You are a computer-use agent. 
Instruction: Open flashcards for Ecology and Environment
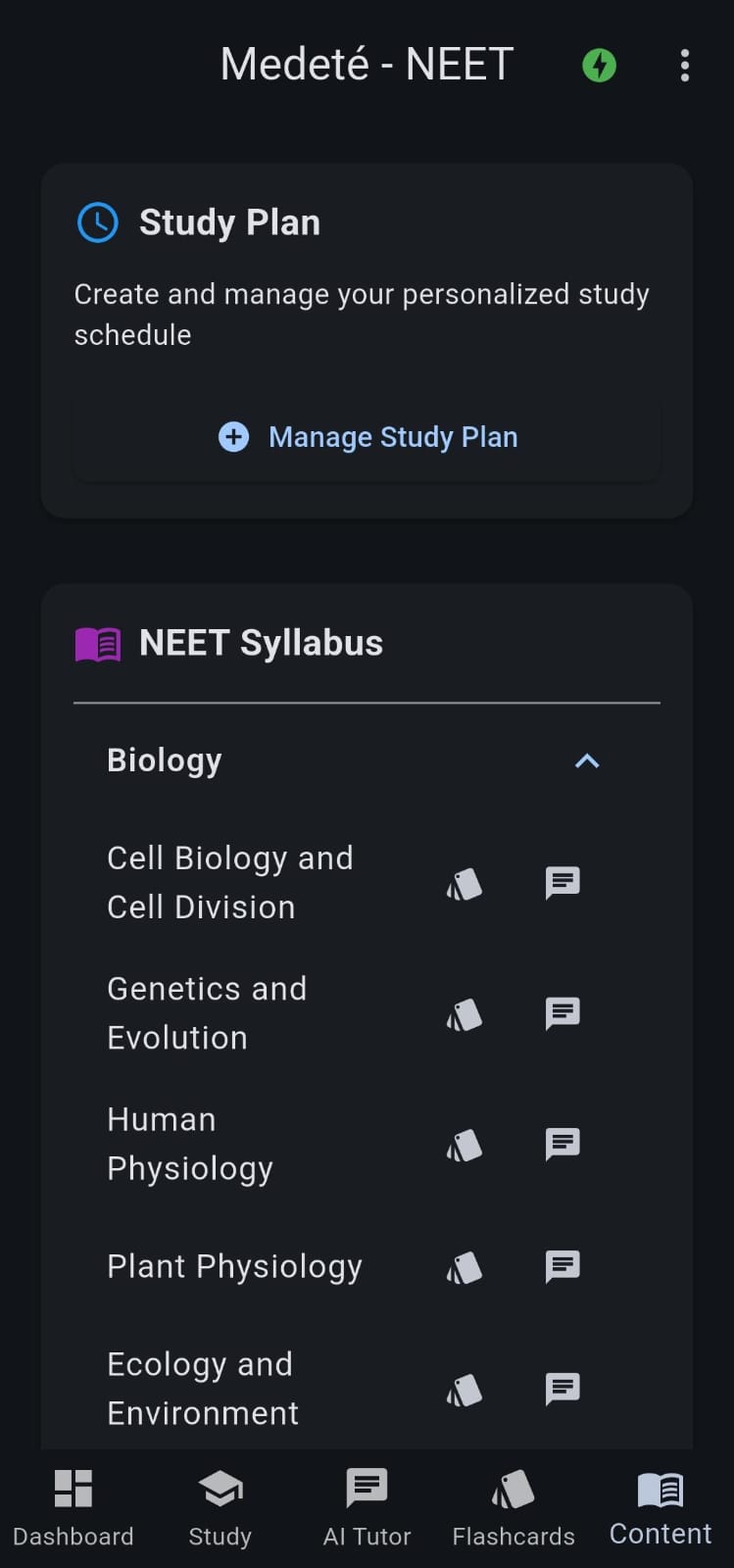465,1390
